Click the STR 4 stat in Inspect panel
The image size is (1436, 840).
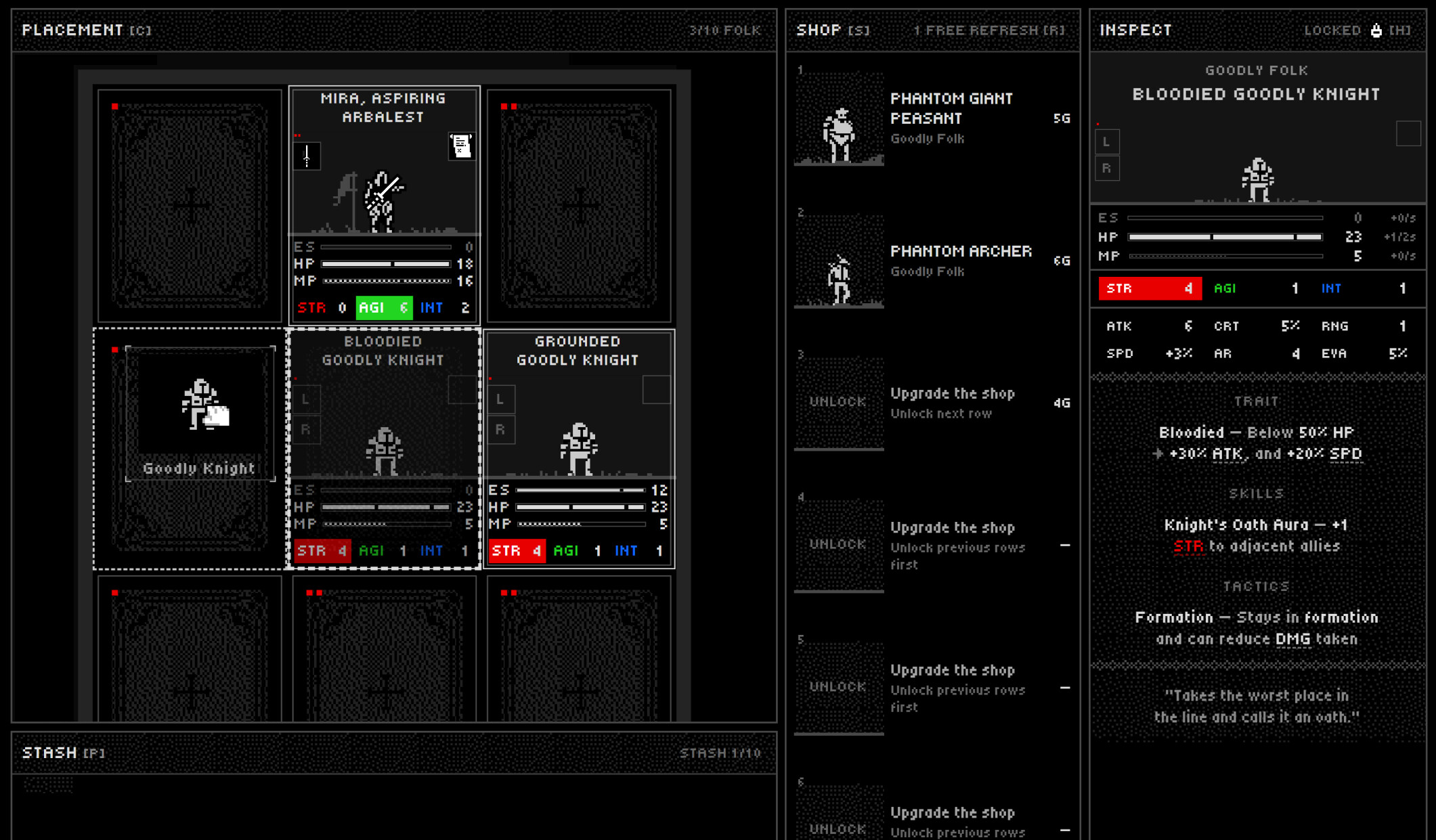pyautogui.click(x=1150, y=288)
